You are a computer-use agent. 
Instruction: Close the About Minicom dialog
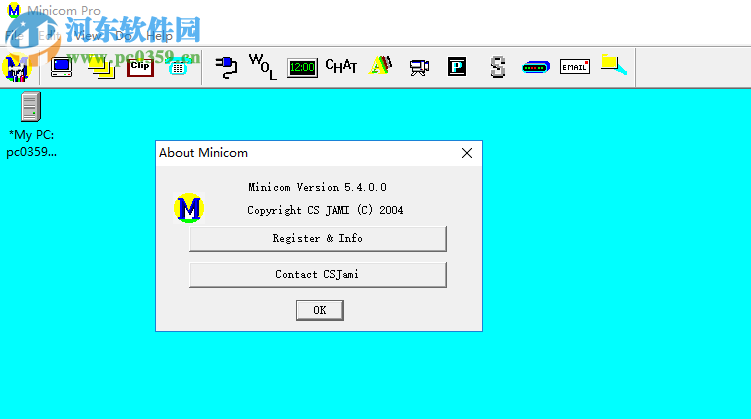pyautogui.click(x=467, y=153)
